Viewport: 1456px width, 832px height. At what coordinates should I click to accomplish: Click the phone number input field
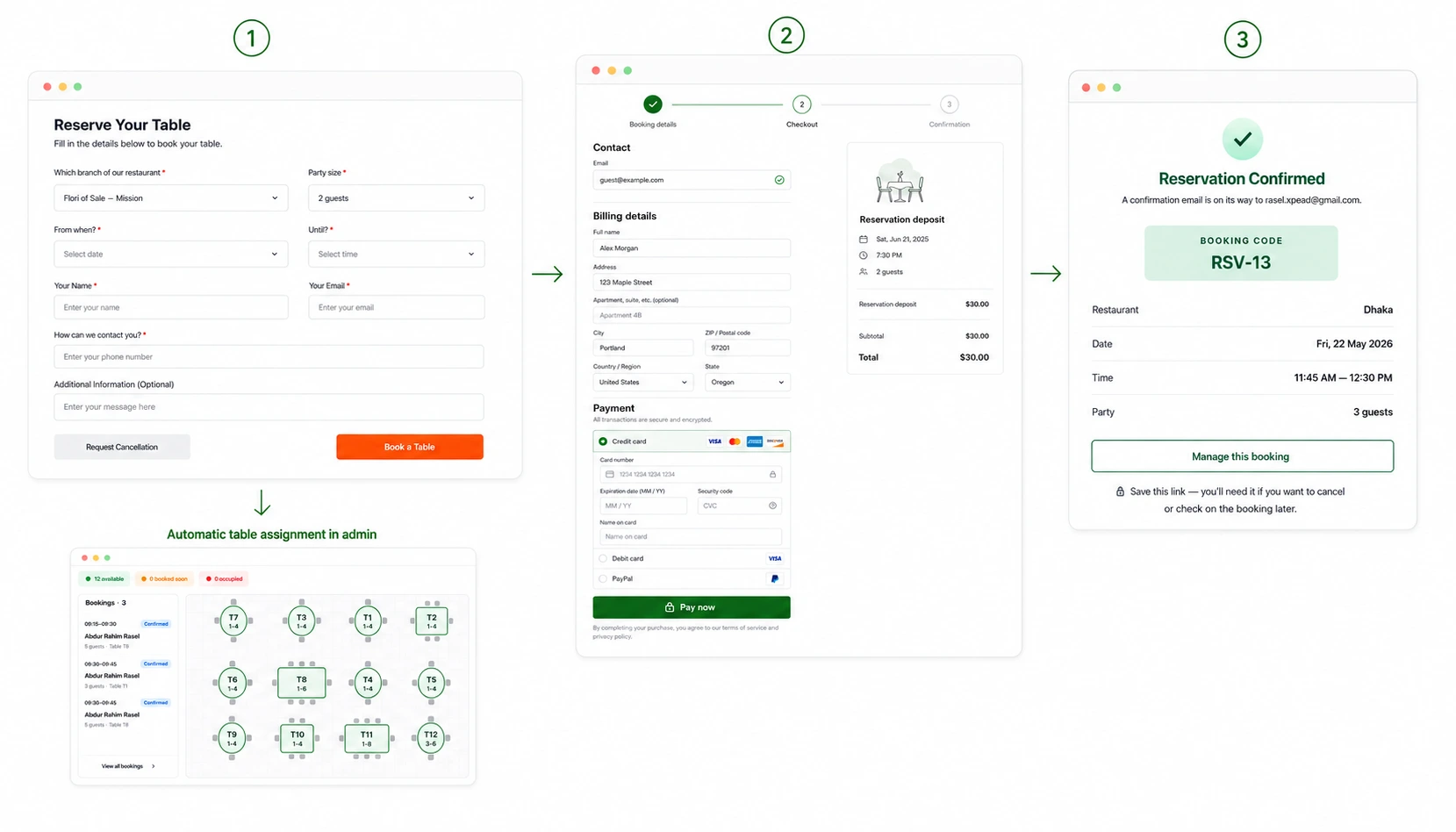pos(269,356)
